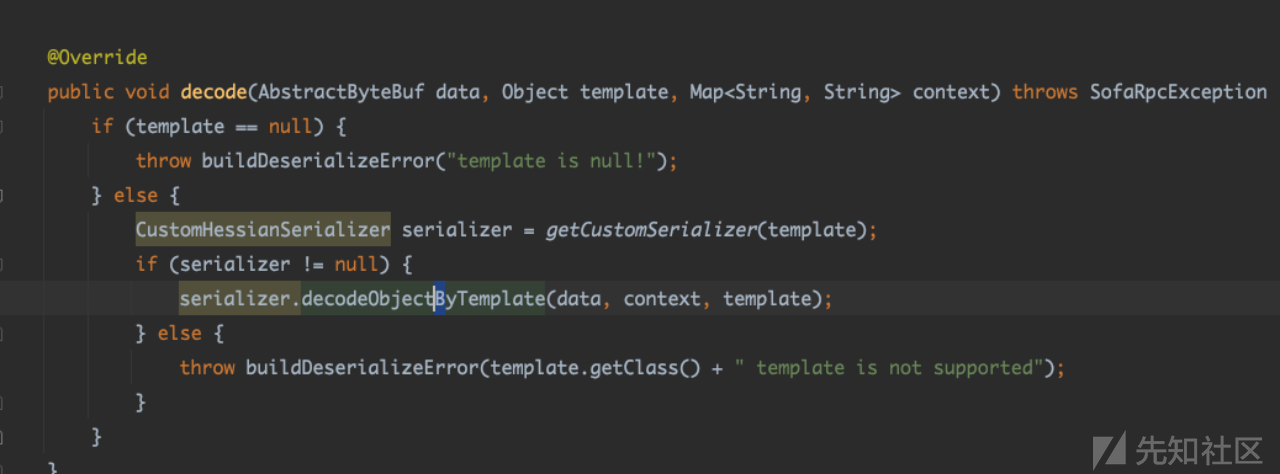
Task: Collapse the 'if (serializer != null)' fold marker
Action: click(x=3, y=264)
